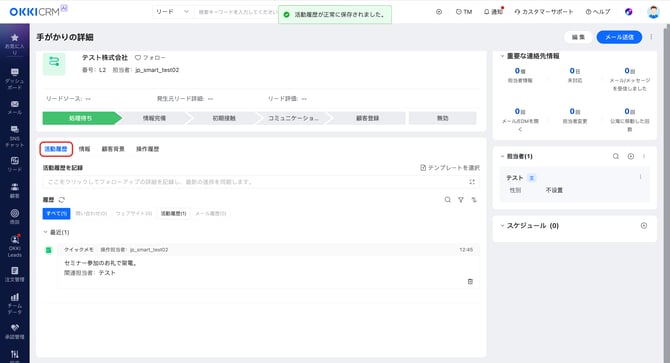Switch to the 情報 tab

tap(85, 149)
